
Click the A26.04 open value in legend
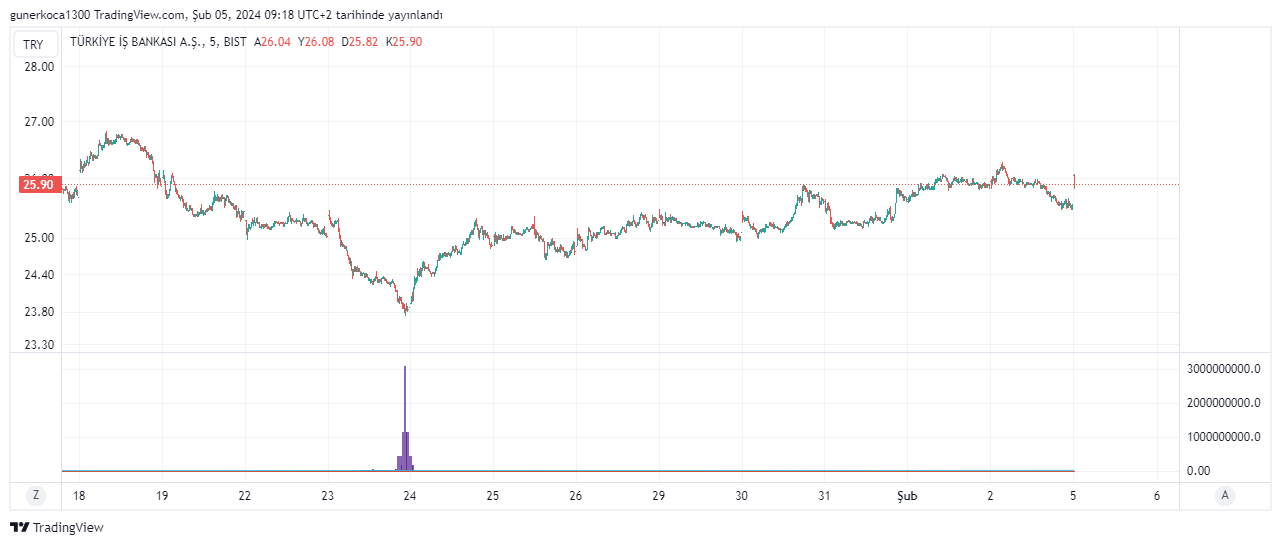(x=272, y=42)
